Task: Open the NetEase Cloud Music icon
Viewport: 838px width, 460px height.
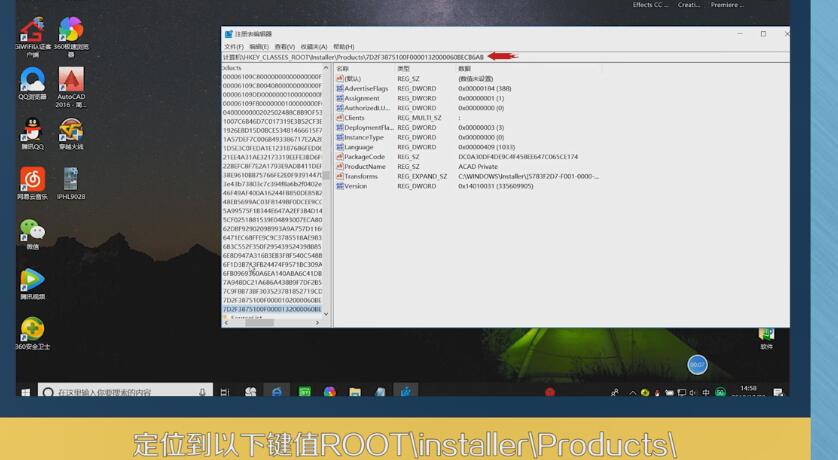Action: (32, 181)
